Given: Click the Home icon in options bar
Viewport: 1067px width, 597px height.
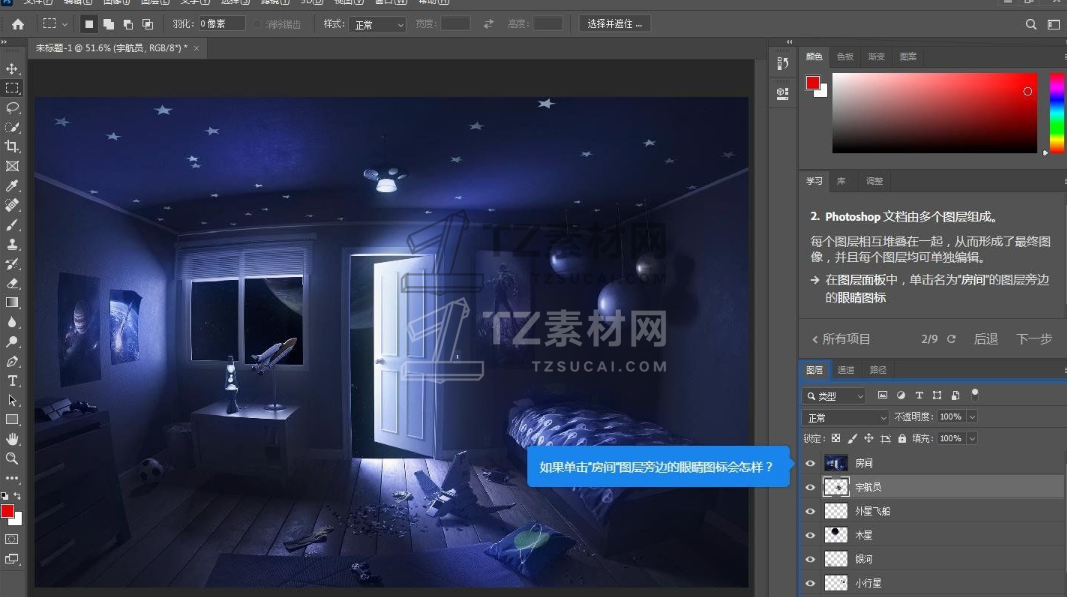Looking at the screenshot, I should (17, 23).
